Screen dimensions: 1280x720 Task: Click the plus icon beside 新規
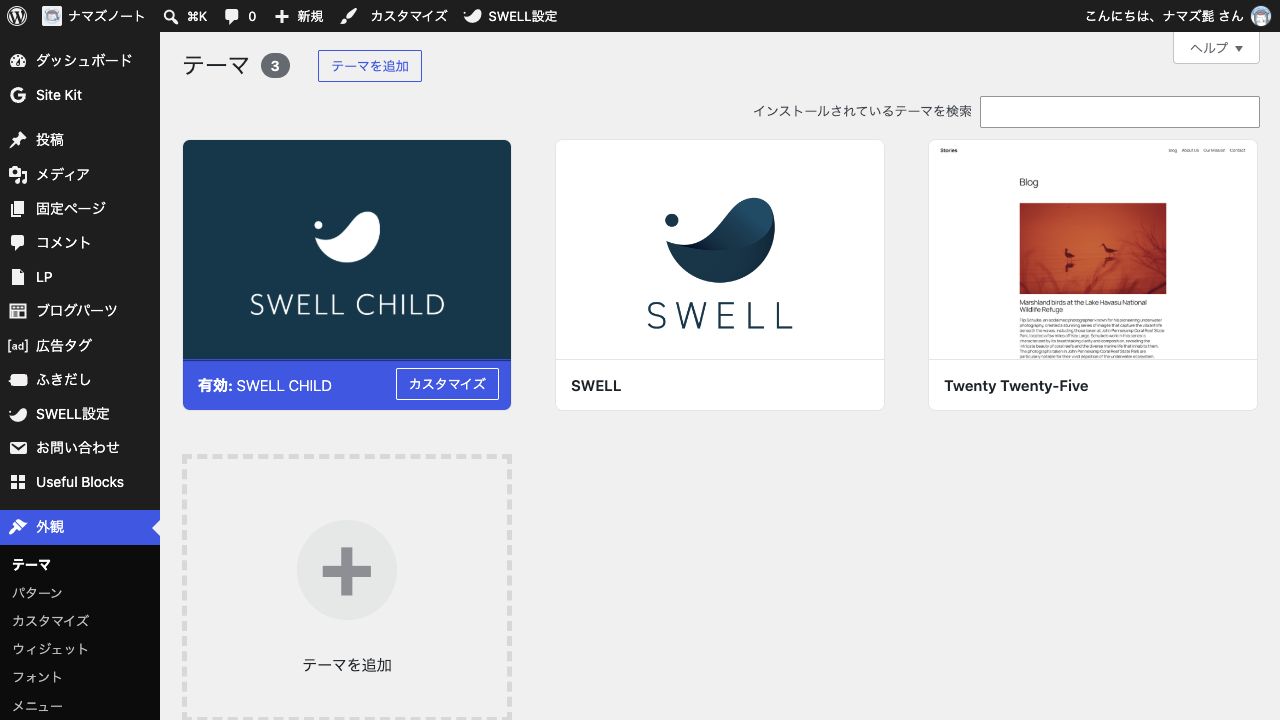click(x=282, y=17)
